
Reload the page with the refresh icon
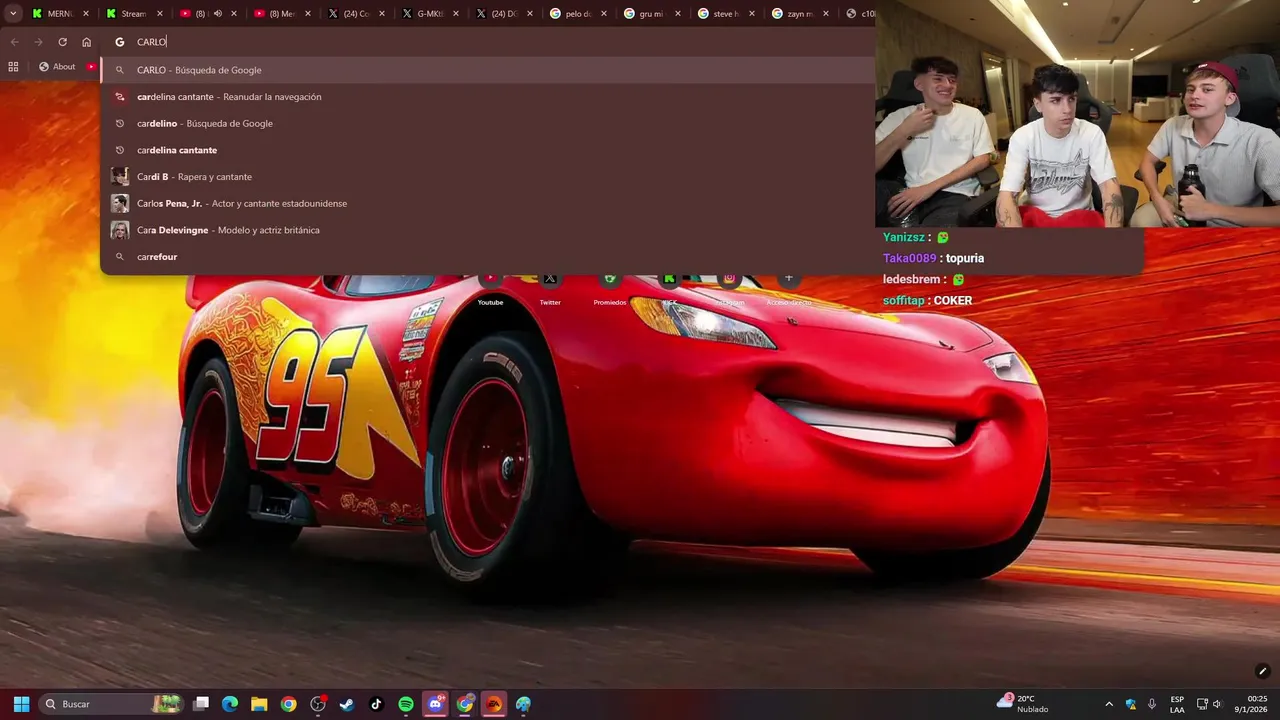pyautogui.click(x=62, y=42)
